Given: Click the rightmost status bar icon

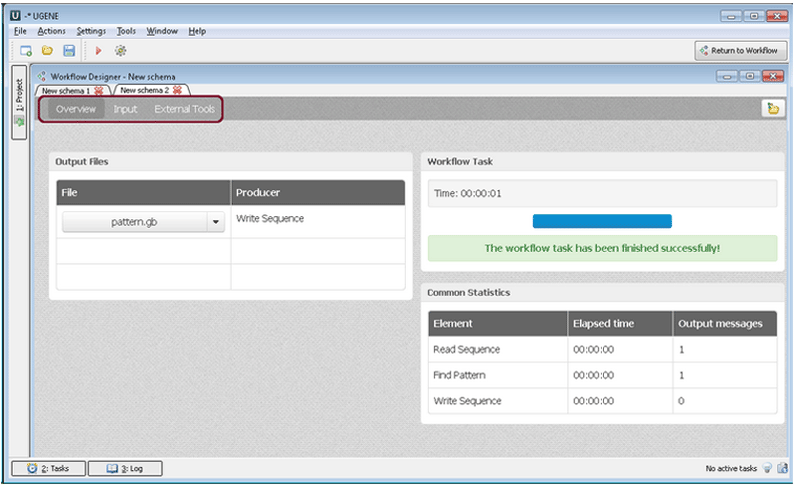Looking at the screenshot, I should [782, 468].
